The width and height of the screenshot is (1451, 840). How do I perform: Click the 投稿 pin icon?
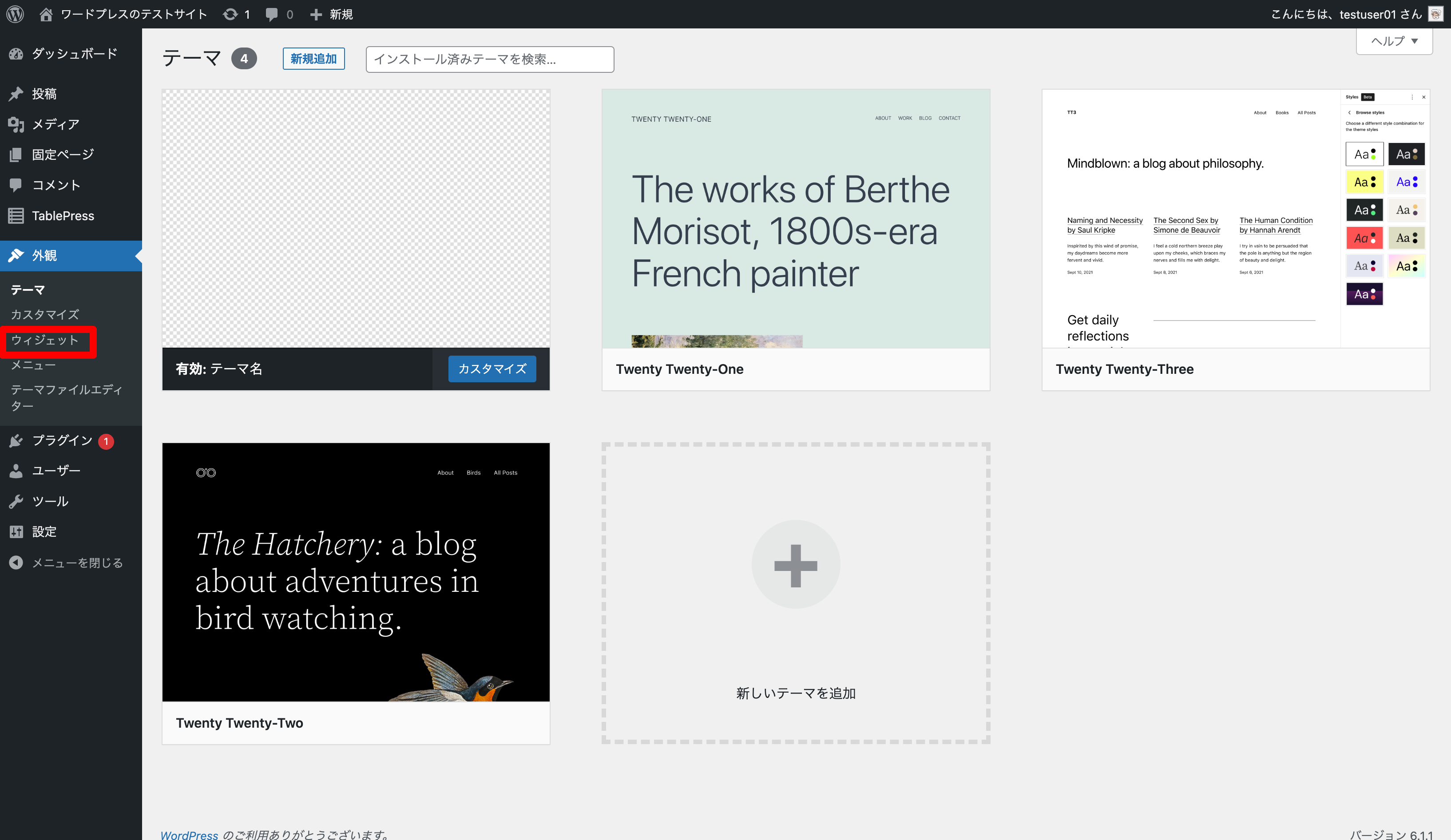16,93
